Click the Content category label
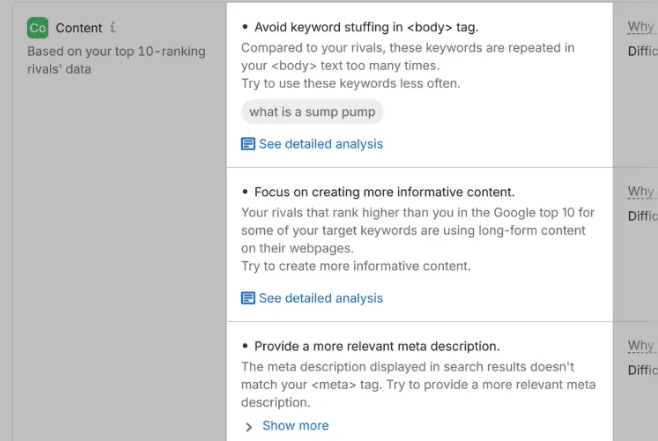 [79, 28]
